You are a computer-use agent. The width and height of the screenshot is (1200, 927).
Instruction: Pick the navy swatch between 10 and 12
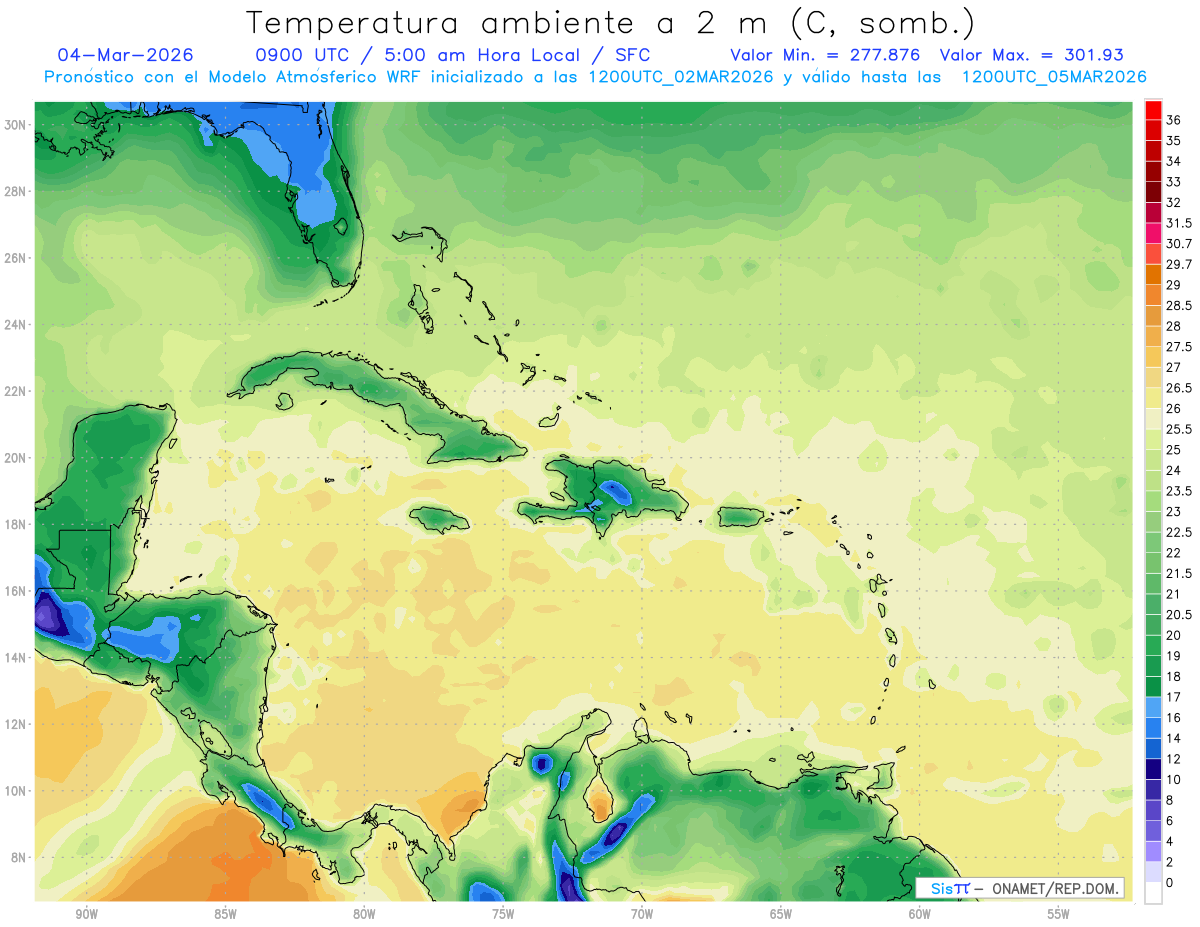[1153, 770]
